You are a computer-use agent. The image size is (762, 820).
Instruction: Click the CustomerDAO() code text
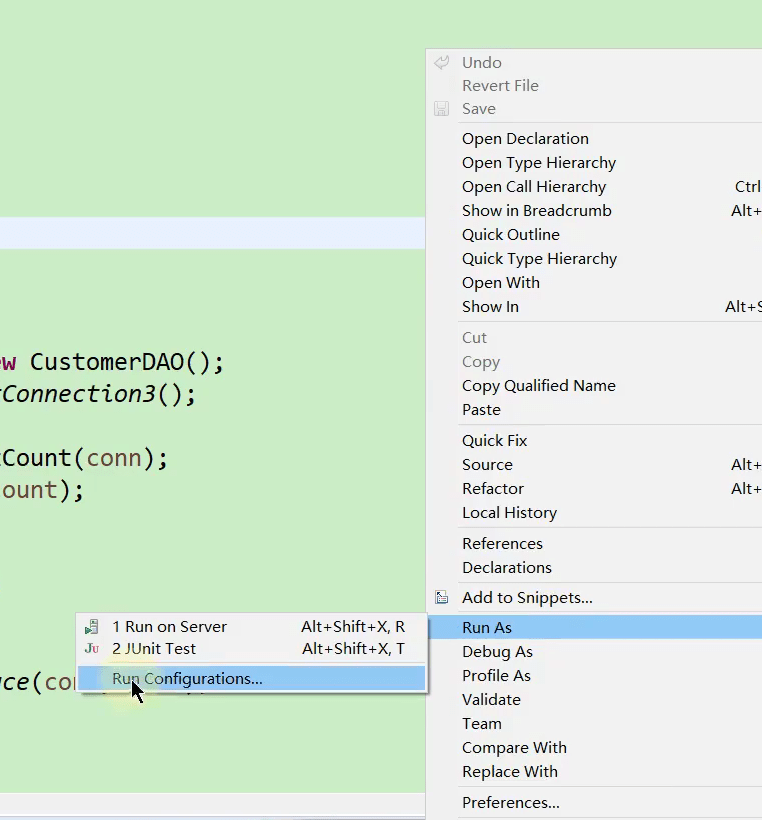pos(127,362)
